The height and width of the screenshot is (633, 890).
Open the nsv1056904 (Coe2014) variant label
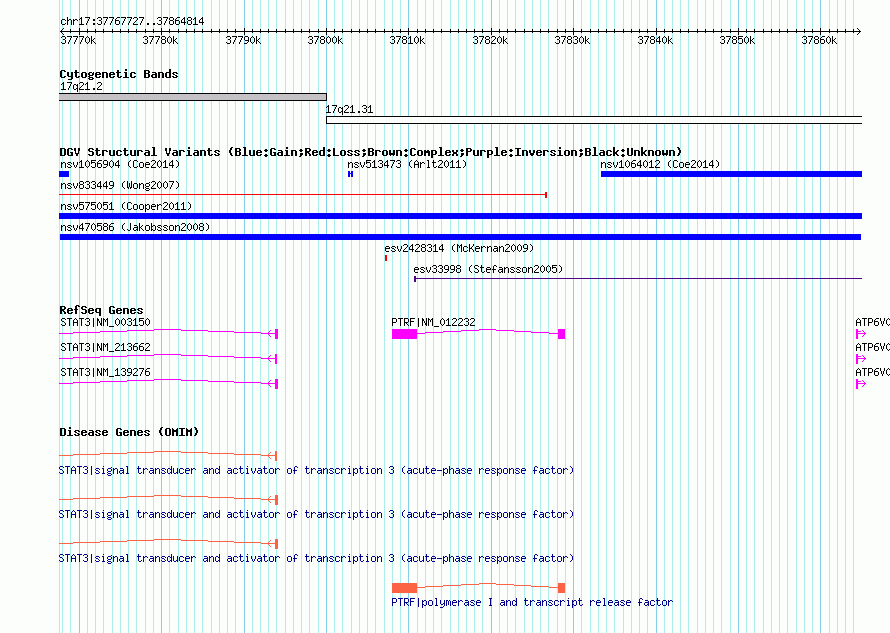click(120, 164)
